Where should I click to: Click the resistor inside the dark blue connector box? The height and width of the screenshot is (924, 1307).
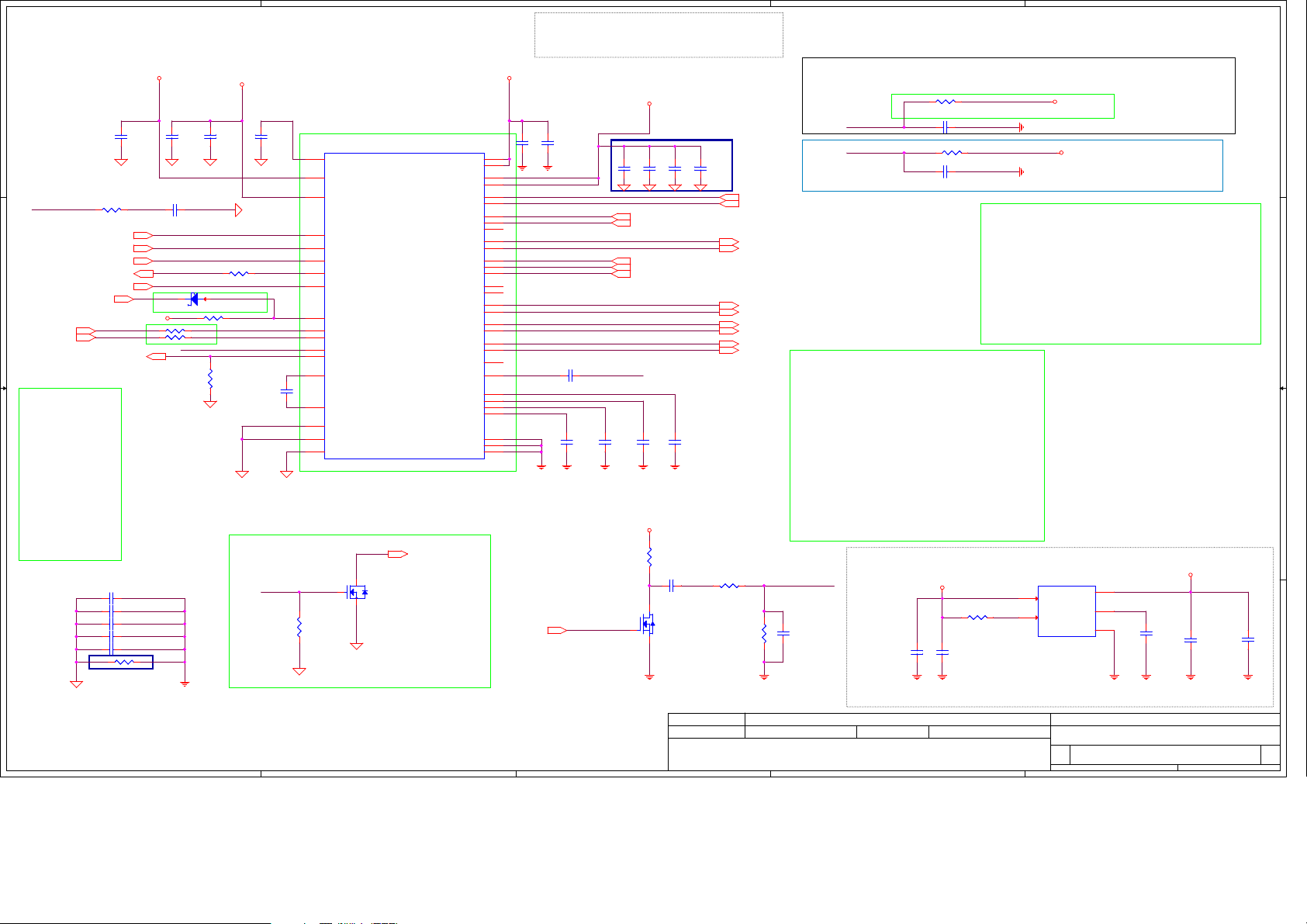[124, 663]
